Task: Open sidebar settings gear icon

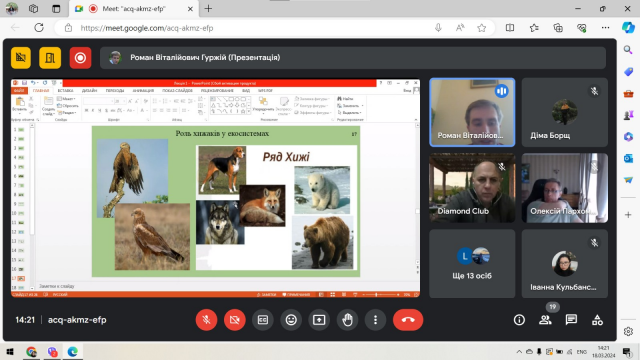Action: [x=628, y=331]
